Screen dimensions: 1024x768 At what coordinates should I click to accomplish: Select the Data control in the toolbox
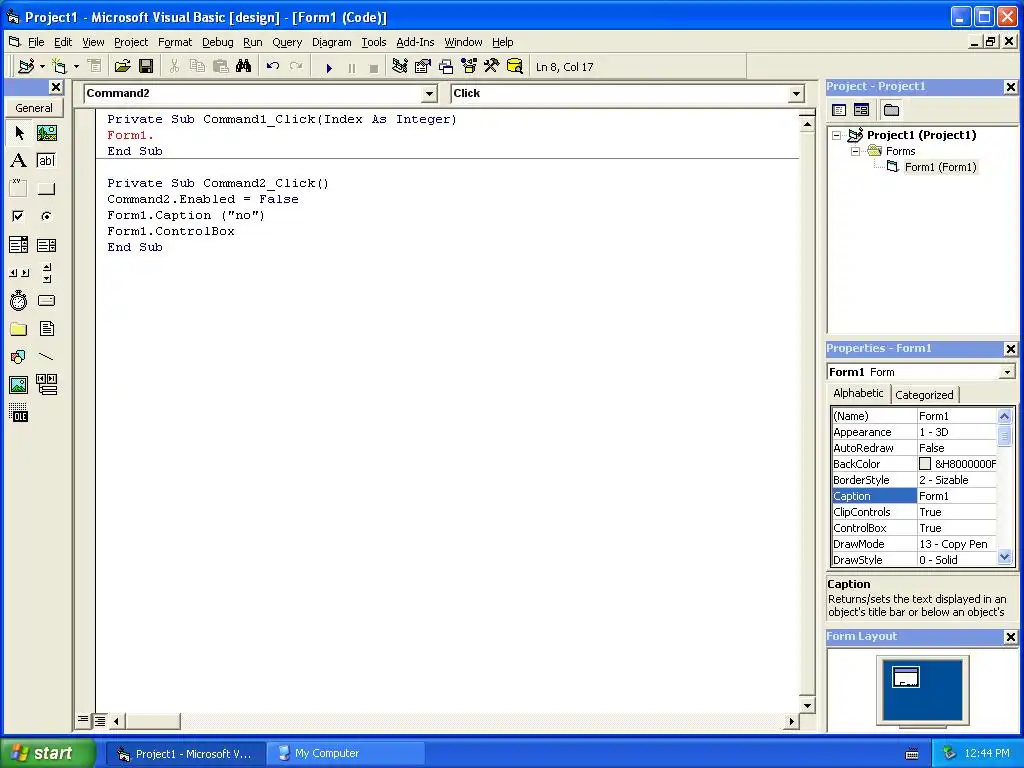pyautogui.click(x=46, y=385)
